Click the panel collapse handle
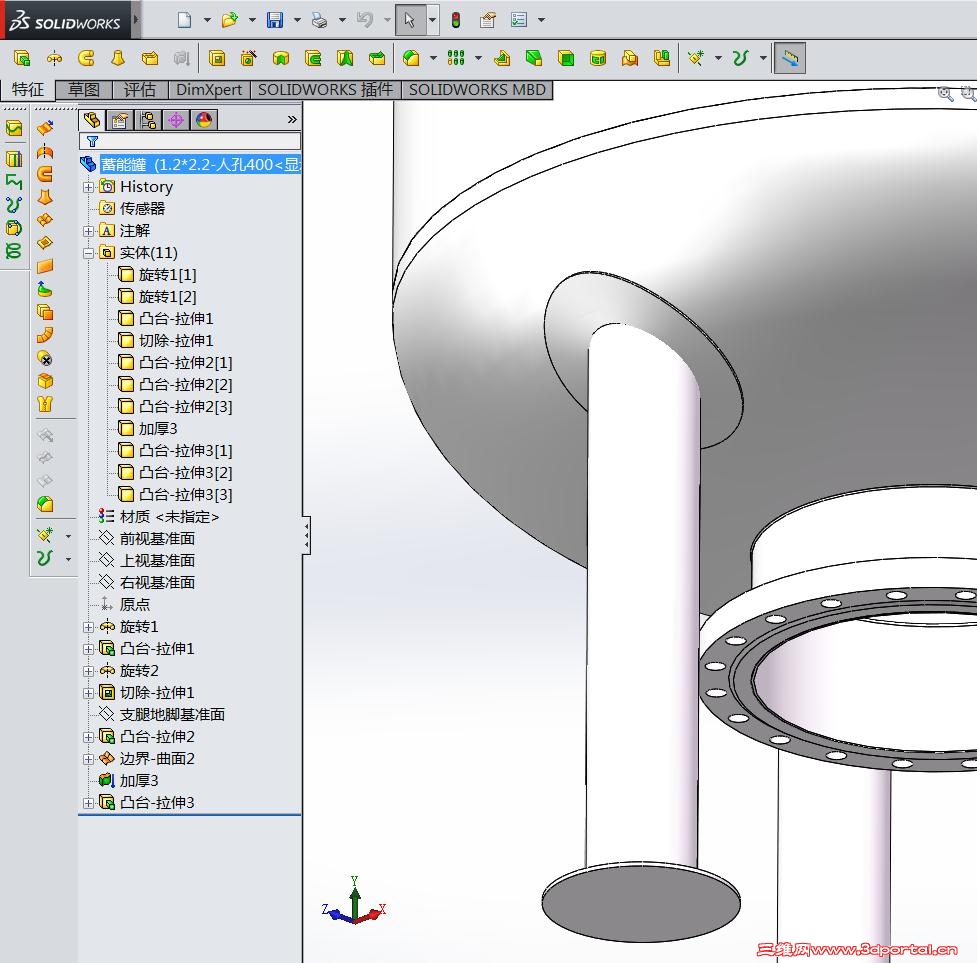 click(x=306, y=535)
